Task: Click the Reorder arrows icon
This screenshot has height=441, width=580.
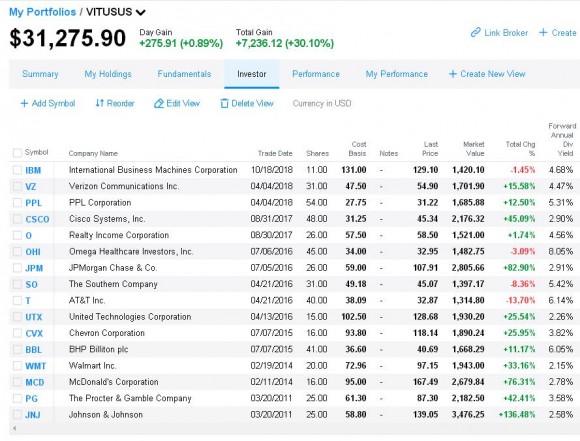Action: pos(99,103)
